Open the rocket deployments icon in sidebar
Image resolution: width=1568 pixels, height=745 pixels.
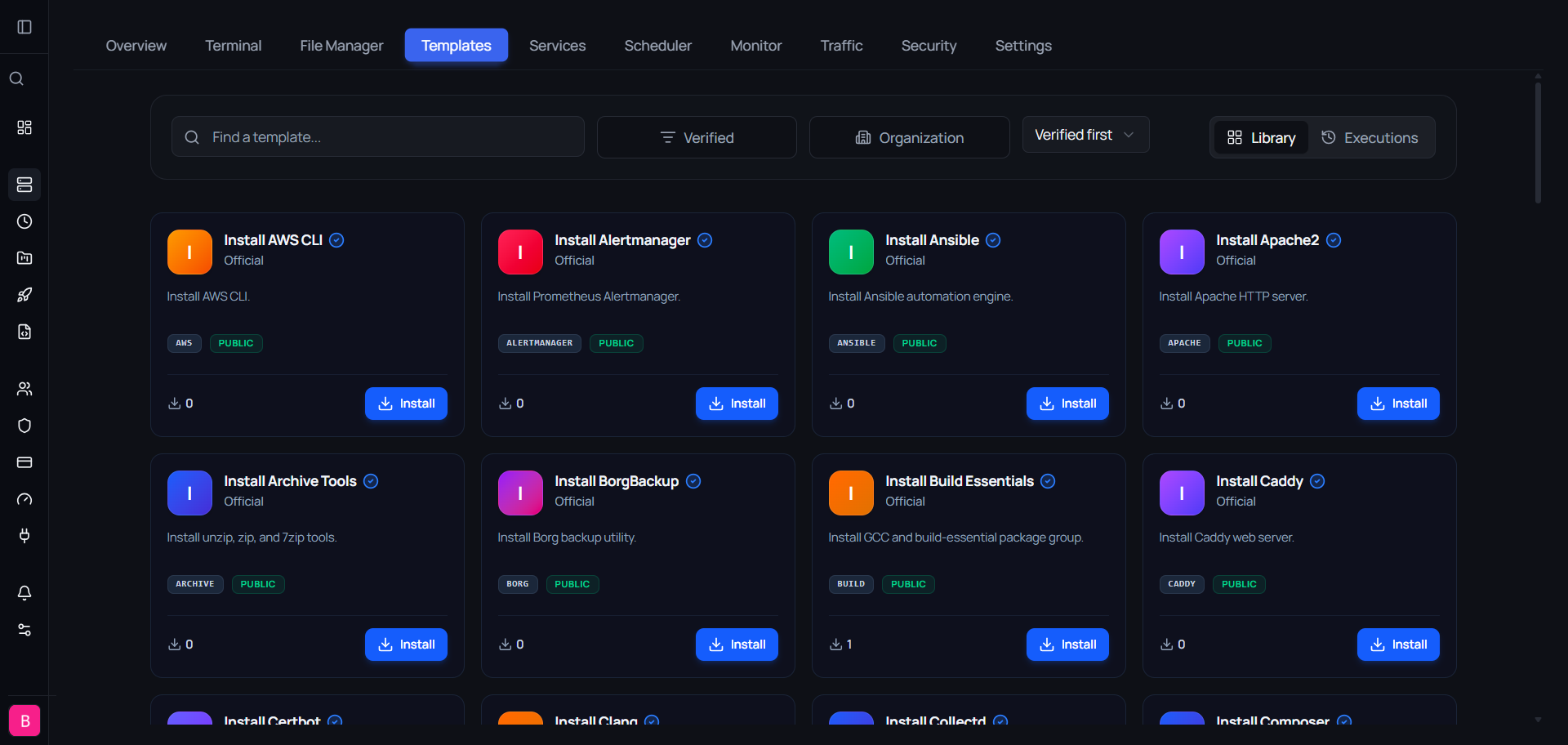24,295
